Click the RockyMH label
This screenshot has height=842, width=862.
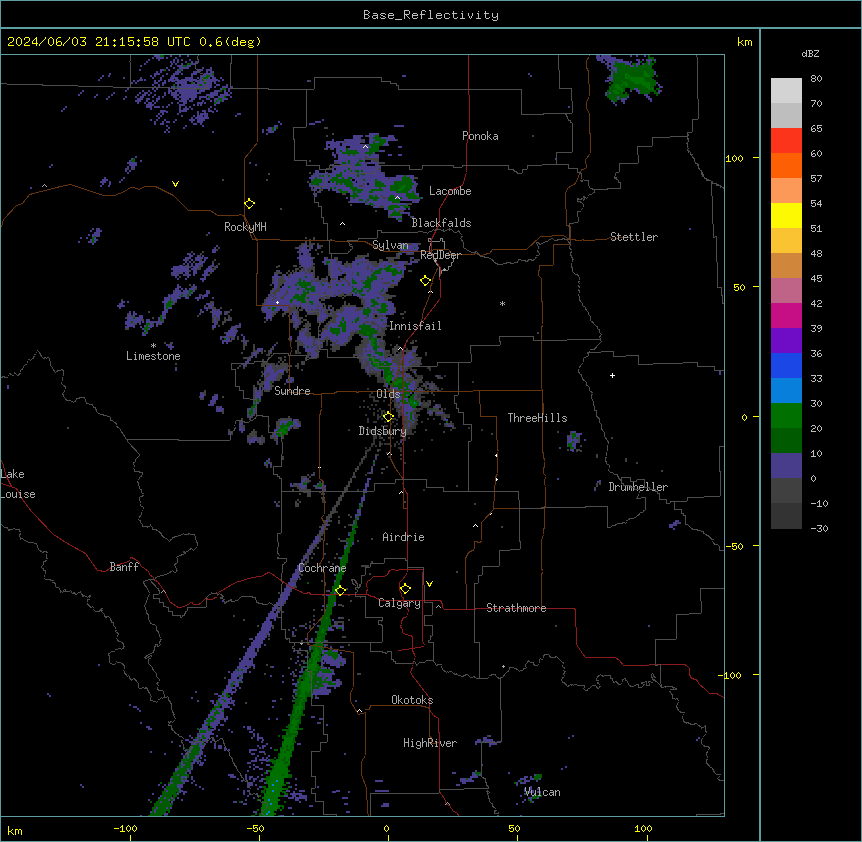(245, 226)
